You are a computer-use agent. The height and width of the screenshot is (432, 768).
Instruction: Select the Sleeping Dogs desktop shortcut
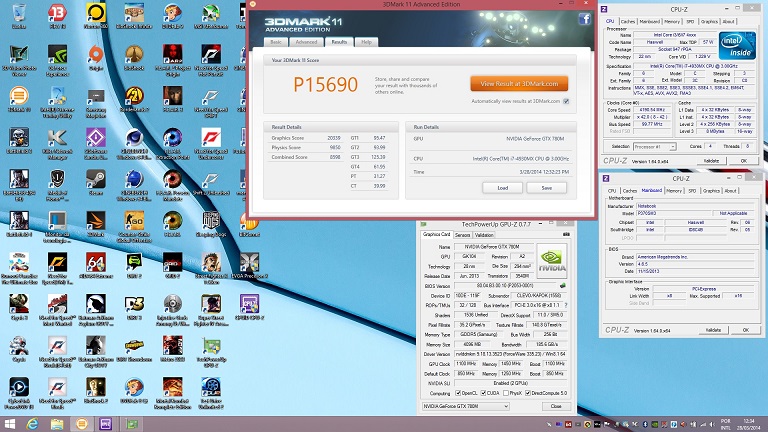[x=211, y=224]
